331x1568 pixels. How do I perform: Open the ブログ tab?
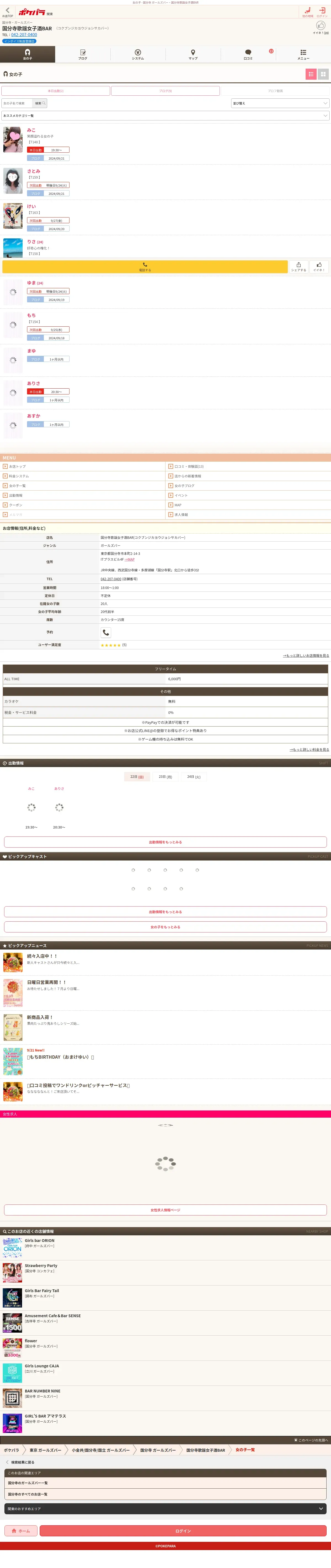tap(83, 54)
